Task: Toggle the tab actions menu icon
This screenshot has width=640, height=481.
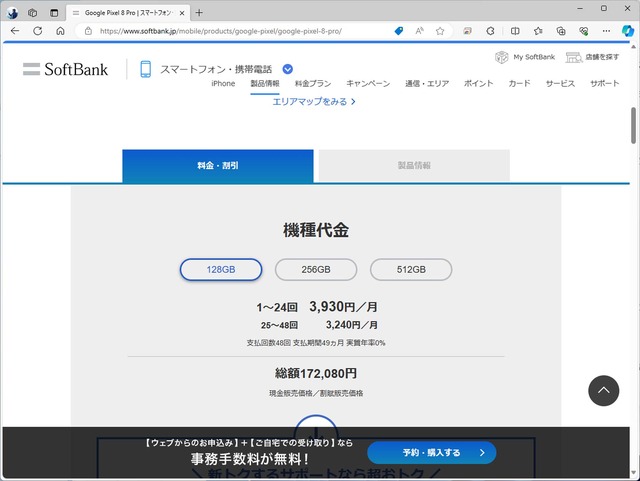Action: (54, 13)
